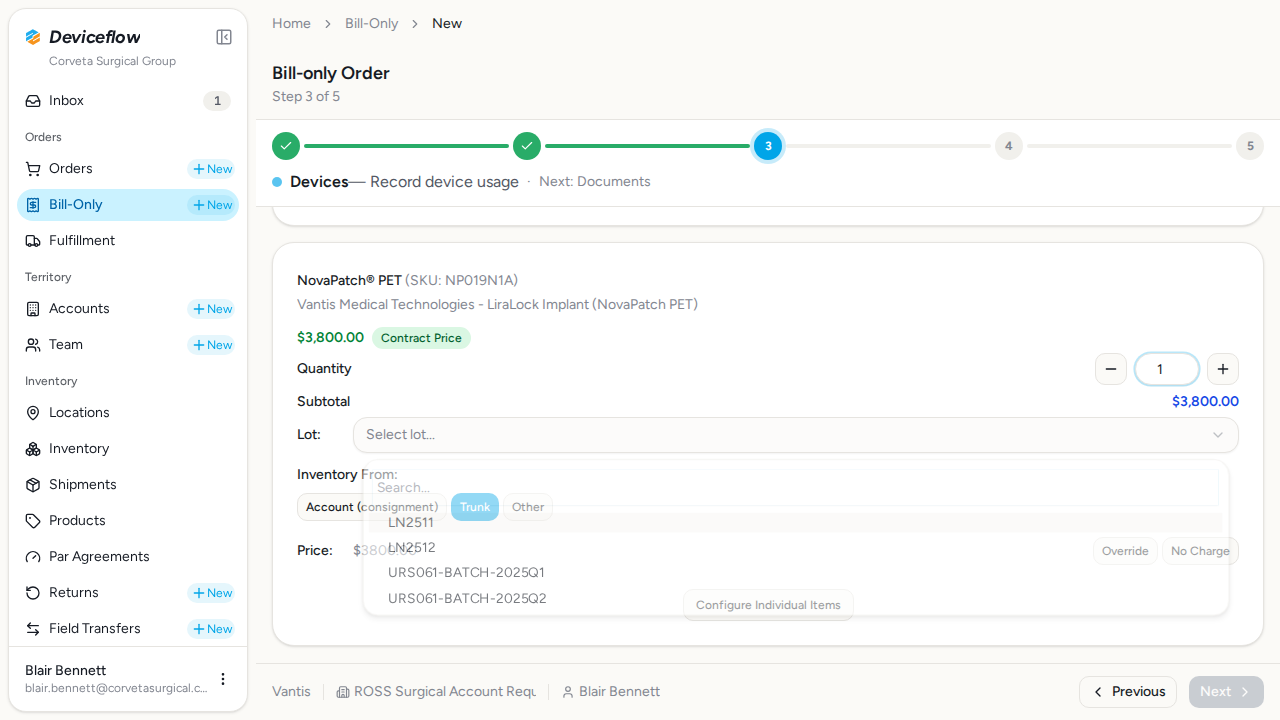Open Field Transfers in the sidebar
This screenshot has width=1280, height=720.
pyautogui.click(x=95, y=629)
